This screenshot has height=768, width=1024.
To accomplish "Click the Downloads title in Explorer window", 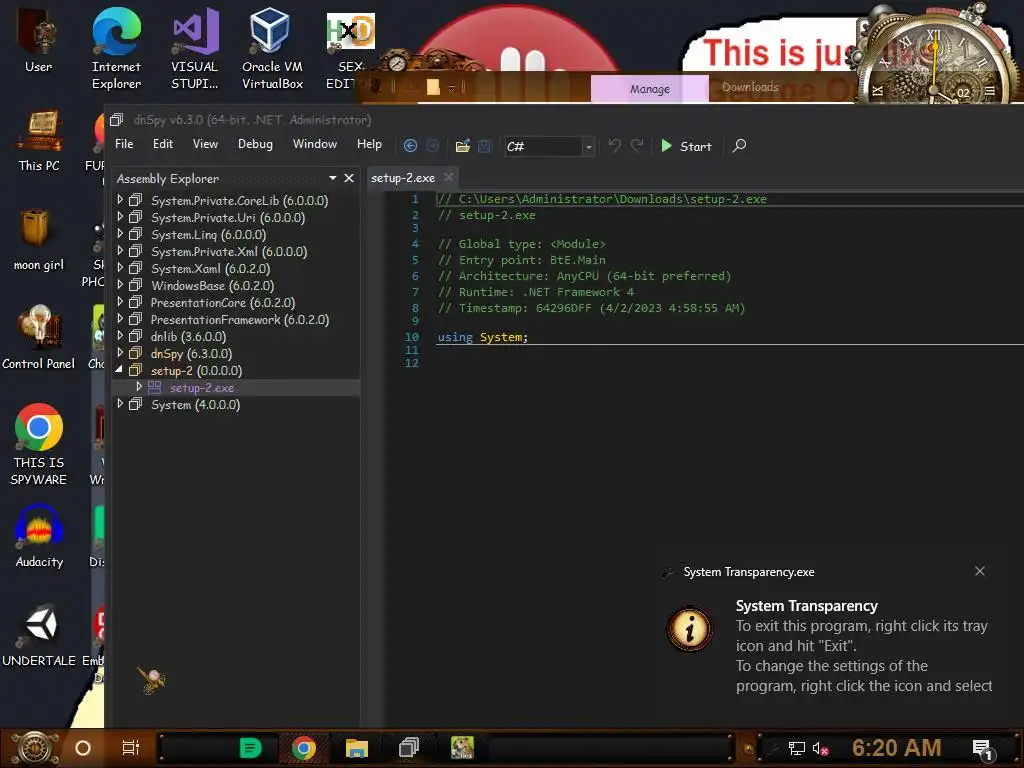I will pyautogui.click(x=750, y=87).
